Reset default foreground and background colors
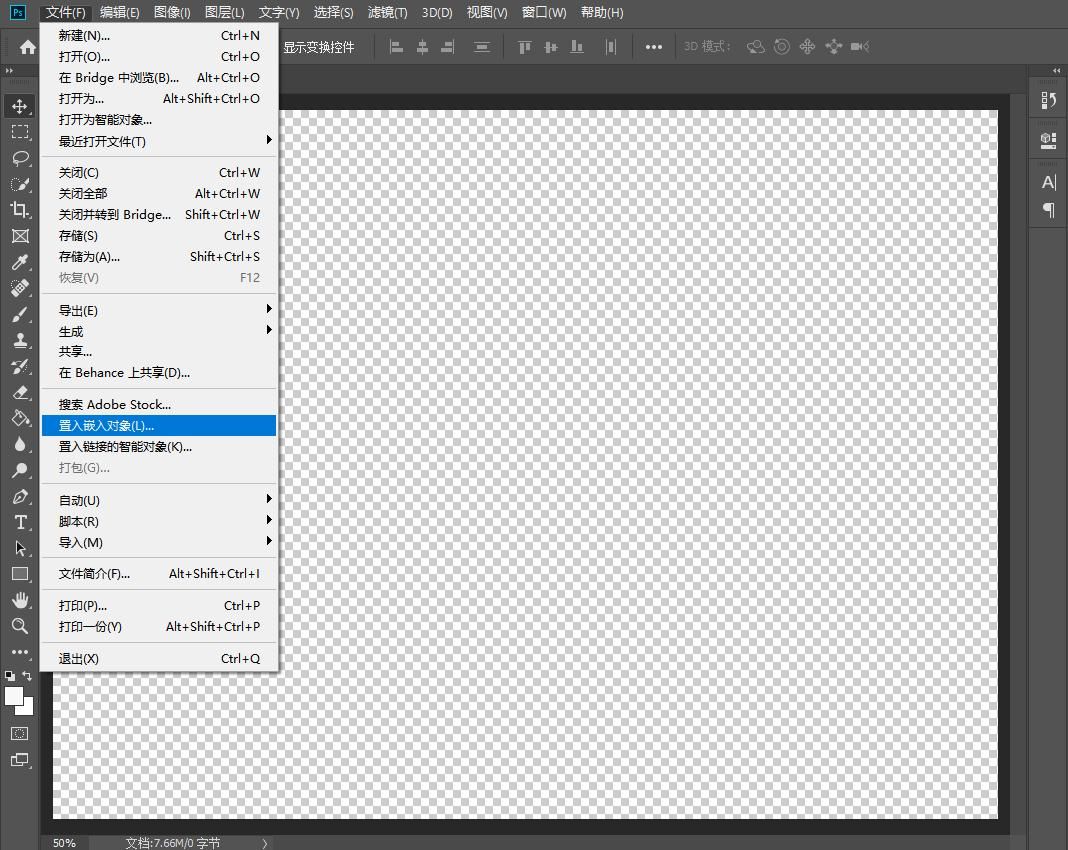1068x850 pixels. click(10, 676)
